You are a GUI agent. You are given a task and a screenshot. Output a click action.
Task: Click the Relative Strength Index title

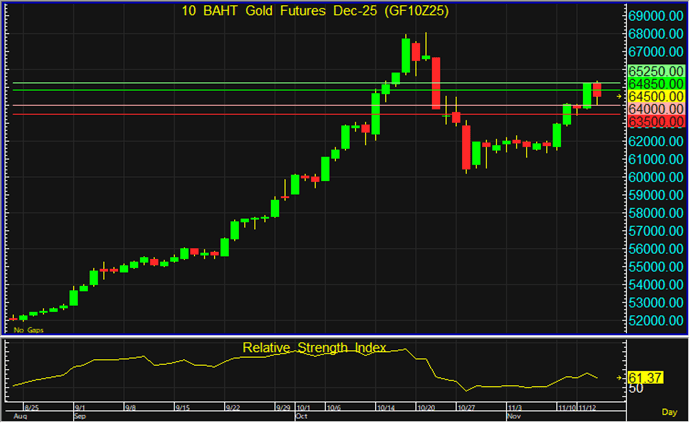click(313, 348)
